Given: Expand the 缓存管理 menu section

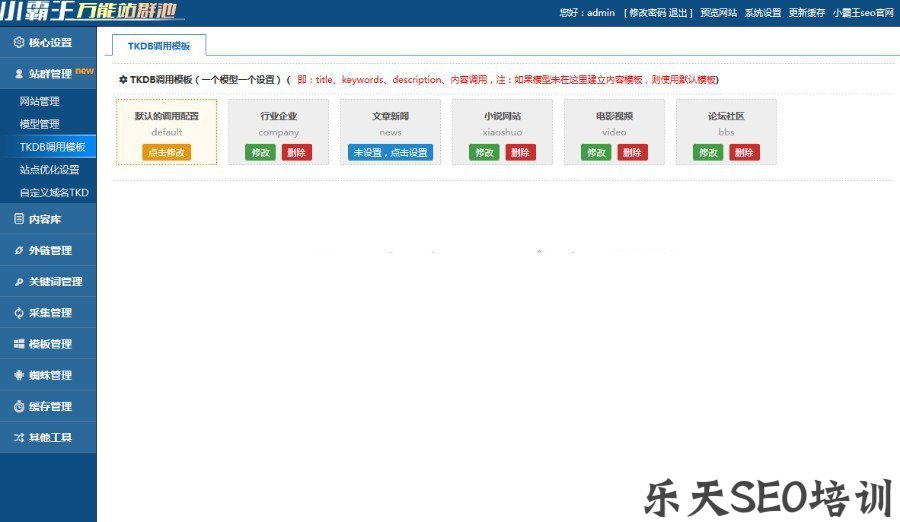Looking at the screenshot, I should tap(48, 406).
